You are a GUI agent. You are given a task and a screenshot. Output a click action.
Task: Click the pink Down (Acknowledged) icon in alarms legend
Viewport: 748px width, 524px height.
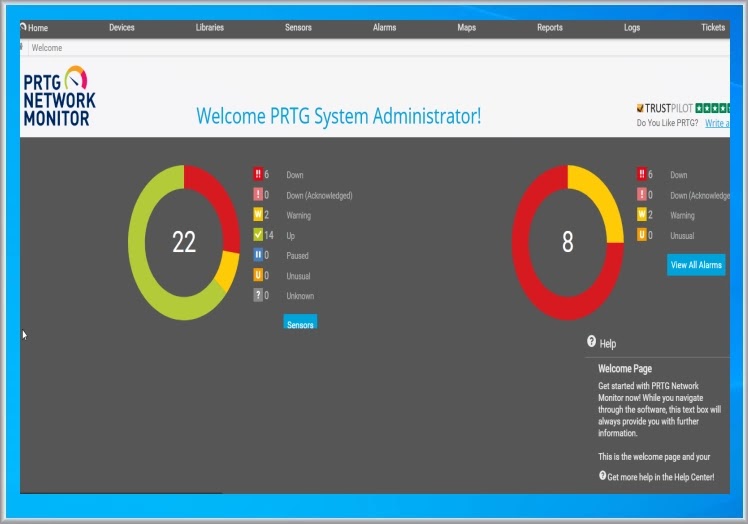point(642,195)
